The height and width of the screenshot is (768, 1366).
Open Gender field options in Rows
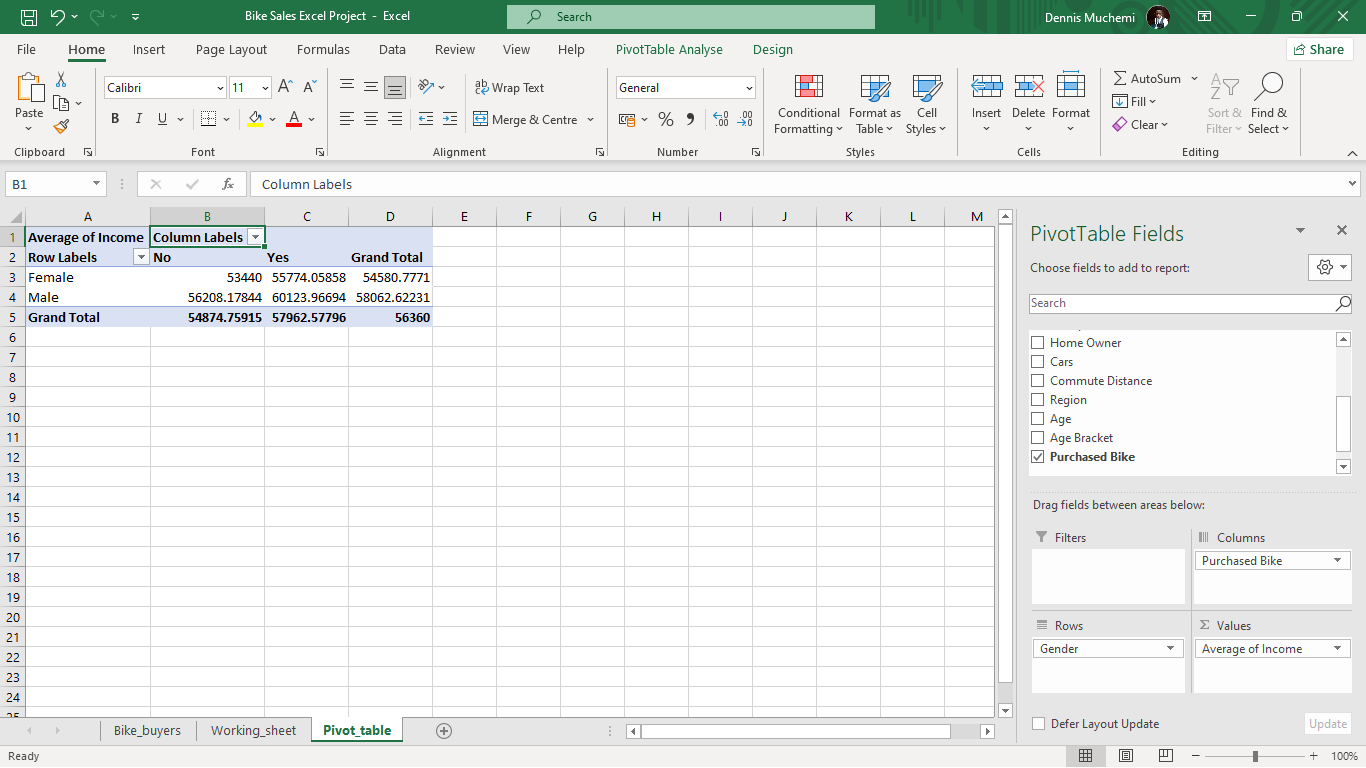pos(1171,649)
